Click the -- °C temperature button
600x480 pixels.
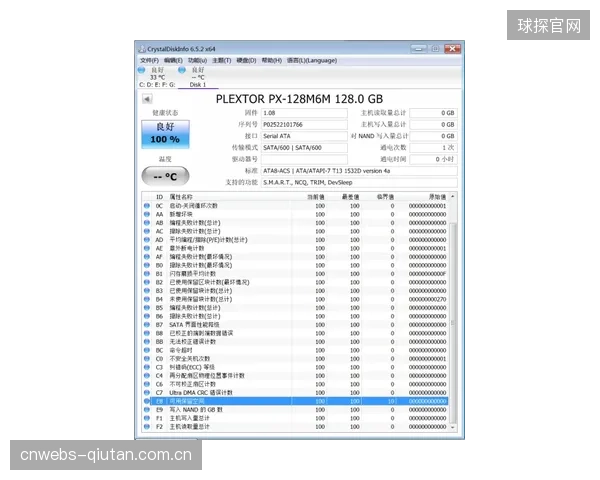point(165,176)
